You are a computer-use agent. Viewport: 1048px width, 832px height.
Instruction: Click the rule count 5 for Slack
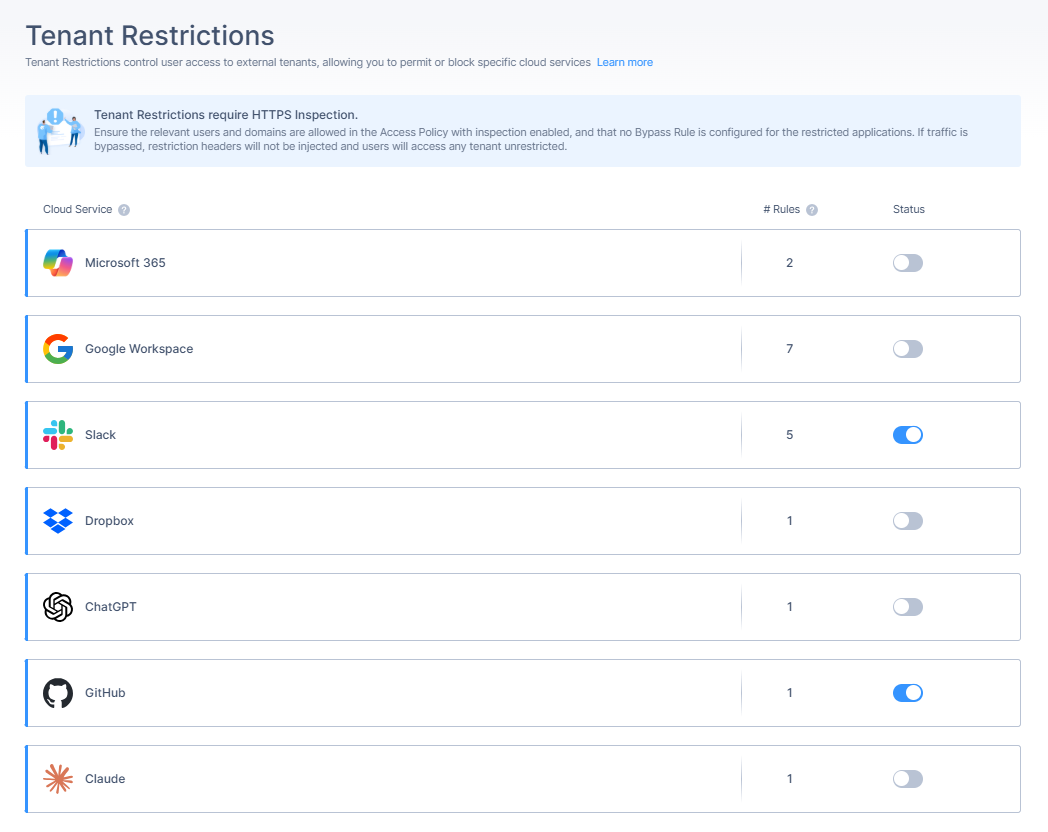[789, 435]
